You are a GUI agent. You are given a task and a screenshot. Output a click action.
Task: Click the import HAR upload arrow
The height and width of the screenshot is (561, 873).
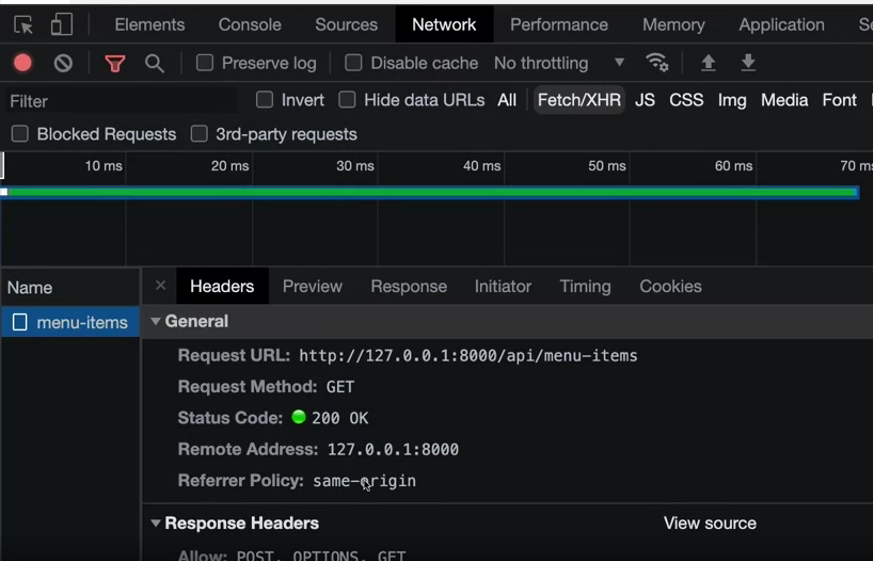click(x=708, y=63)
